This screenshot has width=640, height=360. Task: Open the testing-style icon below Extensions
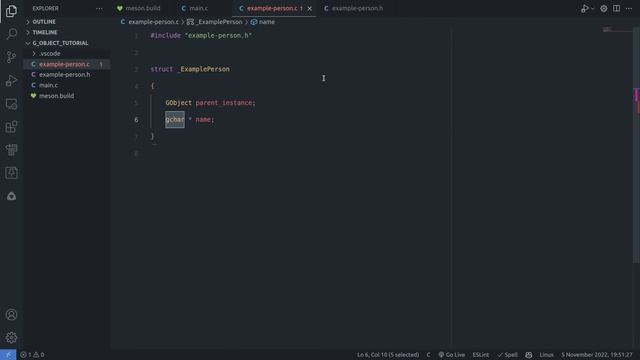11,150
